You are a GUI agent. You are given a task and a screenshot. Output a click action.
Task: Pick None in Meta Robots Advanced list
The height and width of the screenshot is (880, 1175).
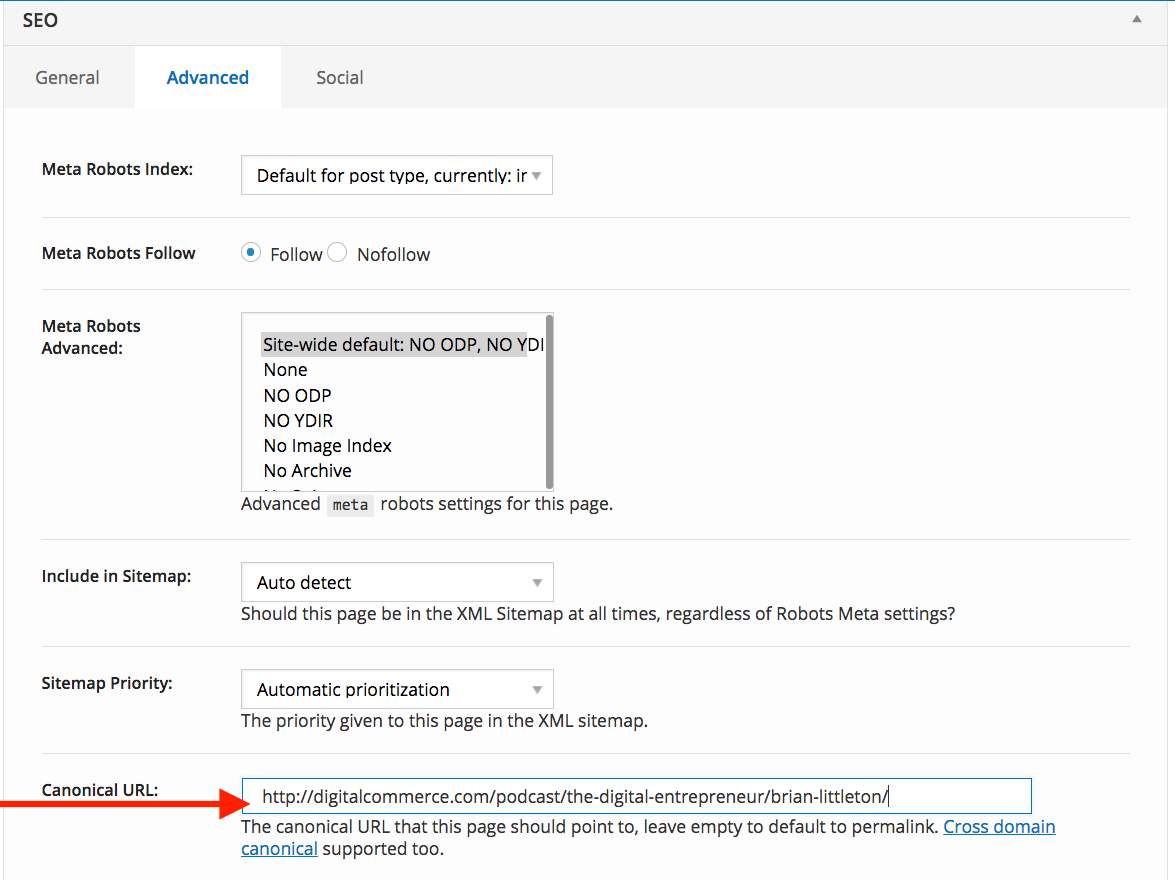point(286,370)
